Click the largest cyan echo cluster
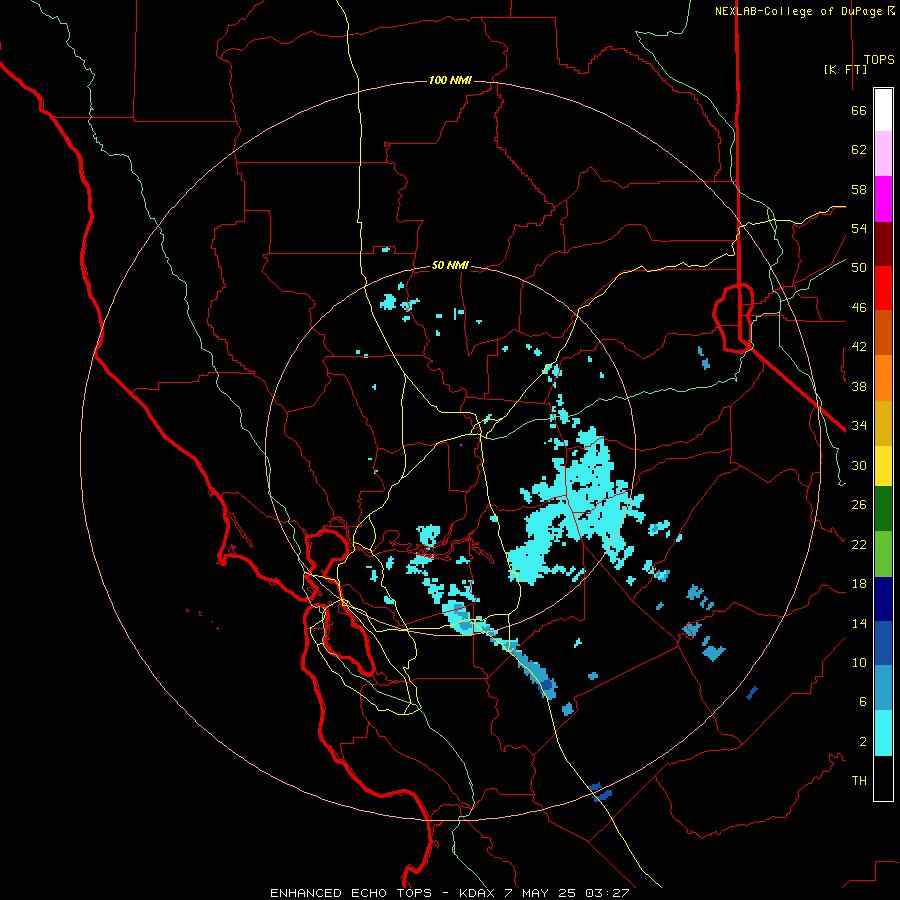Screen dimensions: 900x900 (577, 508)
